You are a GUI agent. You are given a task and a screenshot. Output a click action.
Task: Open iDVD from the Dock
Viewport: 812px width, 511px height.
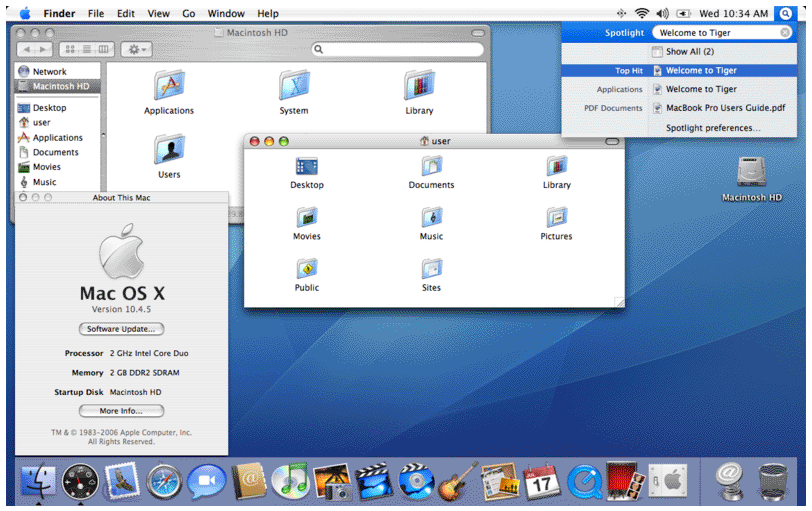tap(416, 481)
